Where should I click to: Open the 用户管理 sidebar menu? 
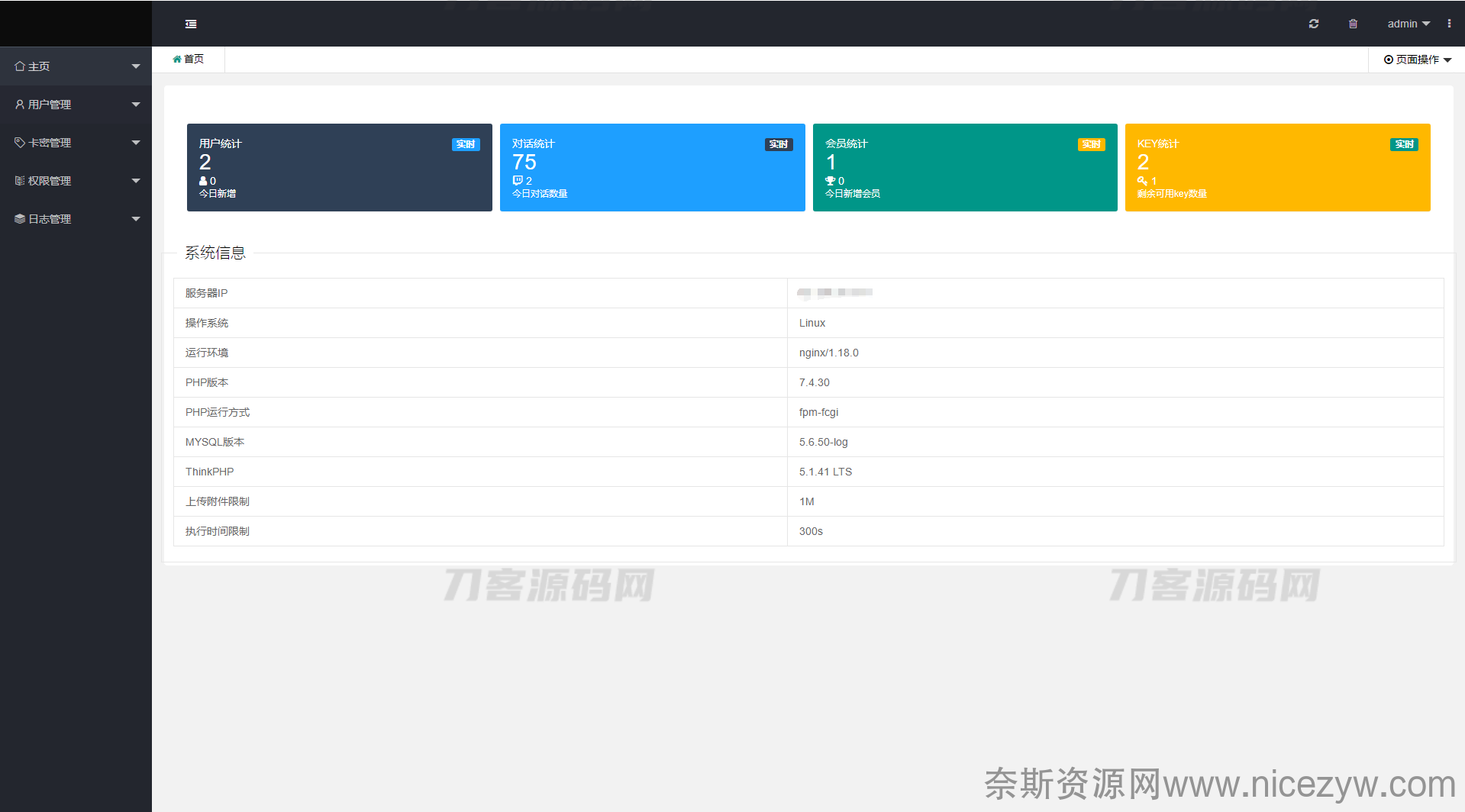[x=76, y=105]
